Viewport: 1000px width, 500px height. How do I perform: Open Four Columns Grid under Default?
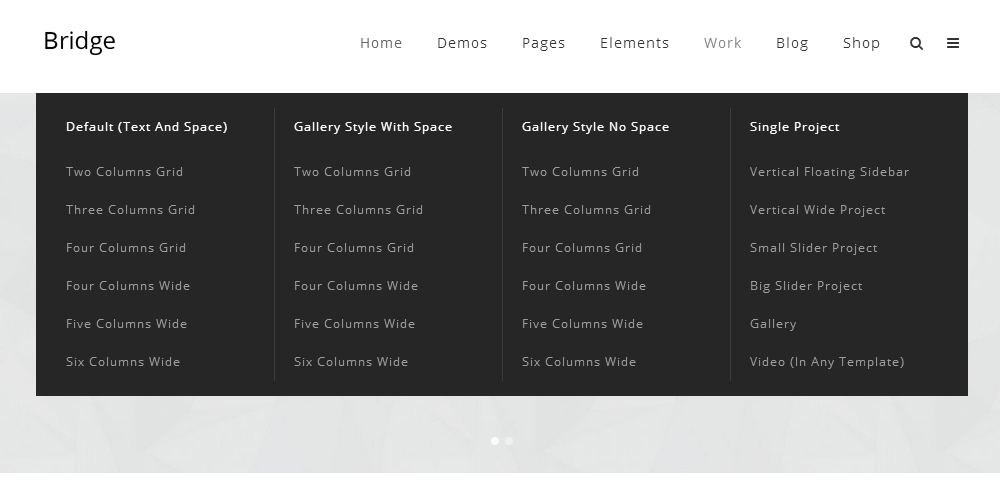pyautogui.click(x=126, y=247)
